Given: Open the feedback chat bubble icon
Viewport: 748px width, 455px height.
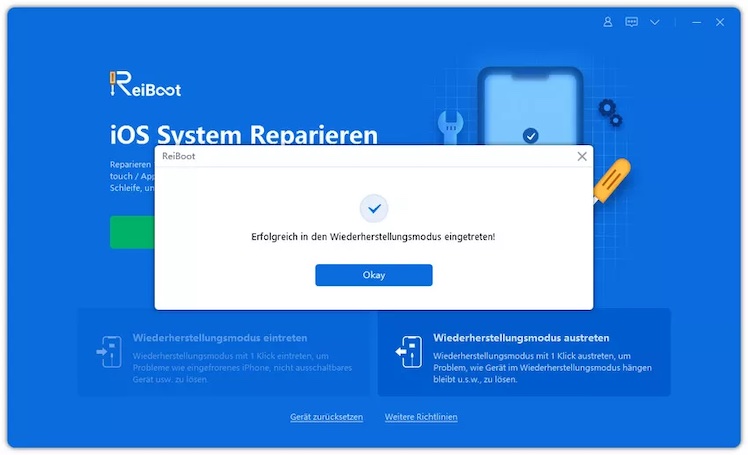Looking at the screenshot, I should coord(632,22).
